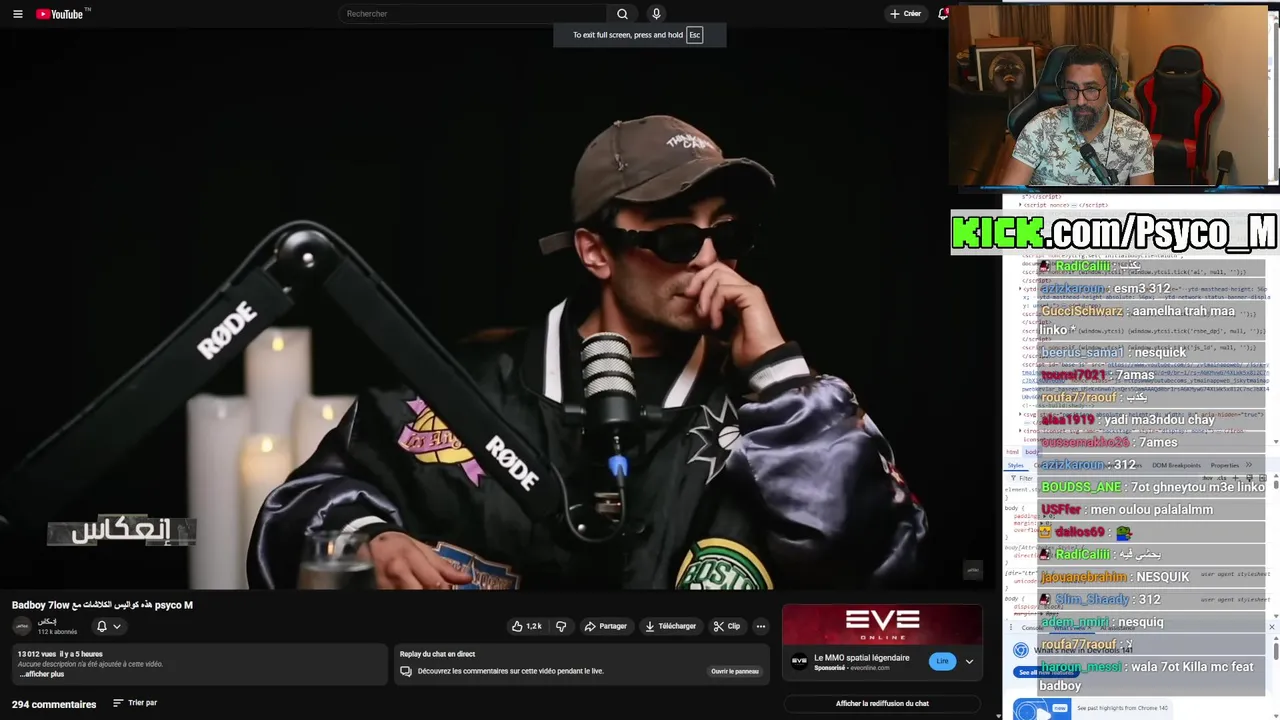1280x720 pixels.
Task: Select the Styles tab in DevTools
Action: click(x=1016, y=465)
